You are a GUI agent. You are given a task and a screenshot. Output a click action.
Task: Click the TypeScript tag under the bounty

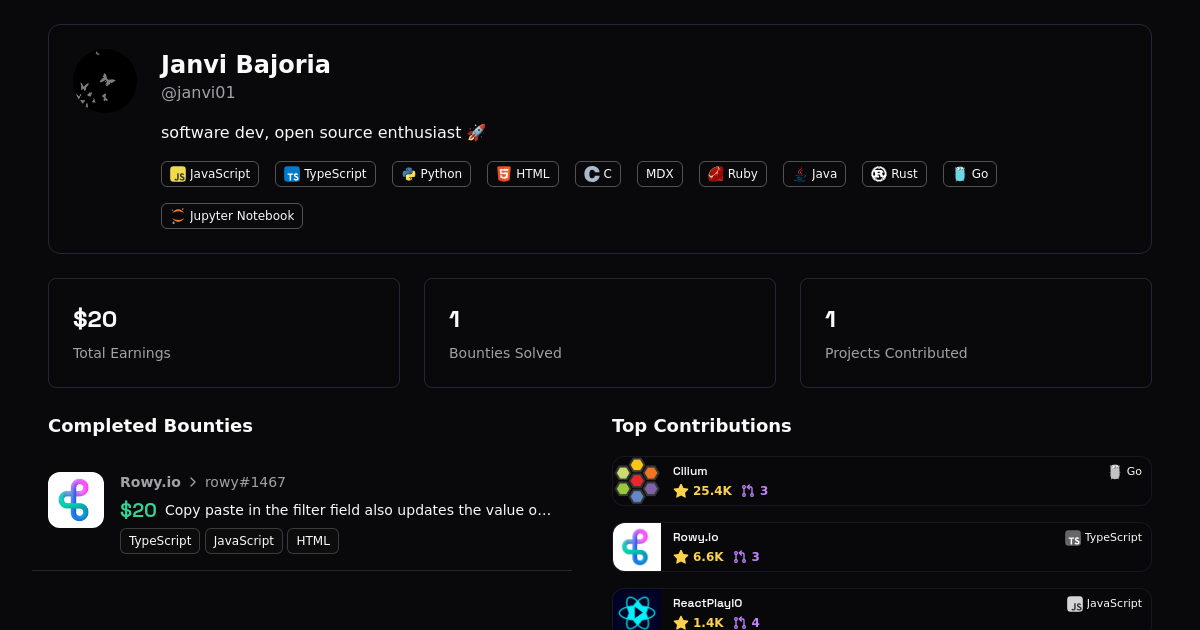coord(160,541)
